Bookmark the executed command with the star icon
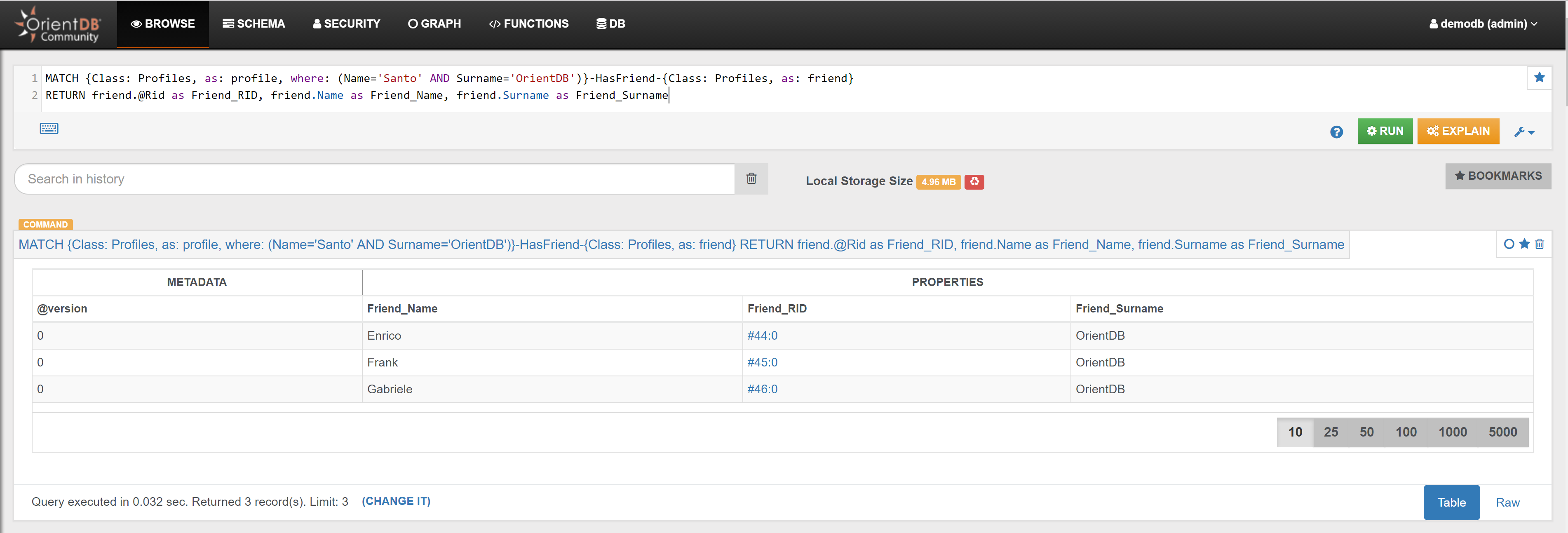Screen dimensions: 1568x533 [x=1524, y=244]
